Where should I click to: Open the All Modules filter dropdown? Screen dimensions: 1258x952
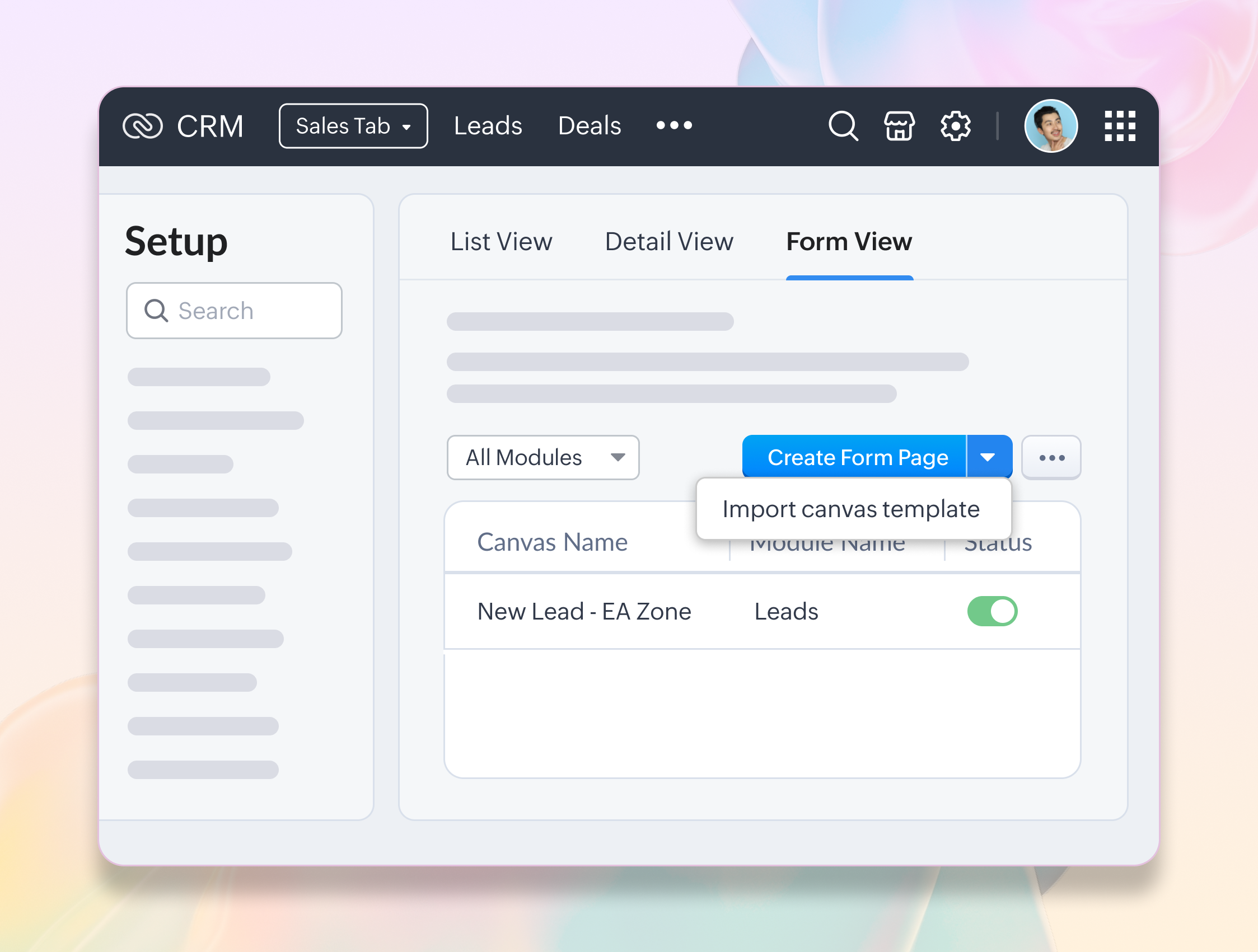tap(543, 457)
